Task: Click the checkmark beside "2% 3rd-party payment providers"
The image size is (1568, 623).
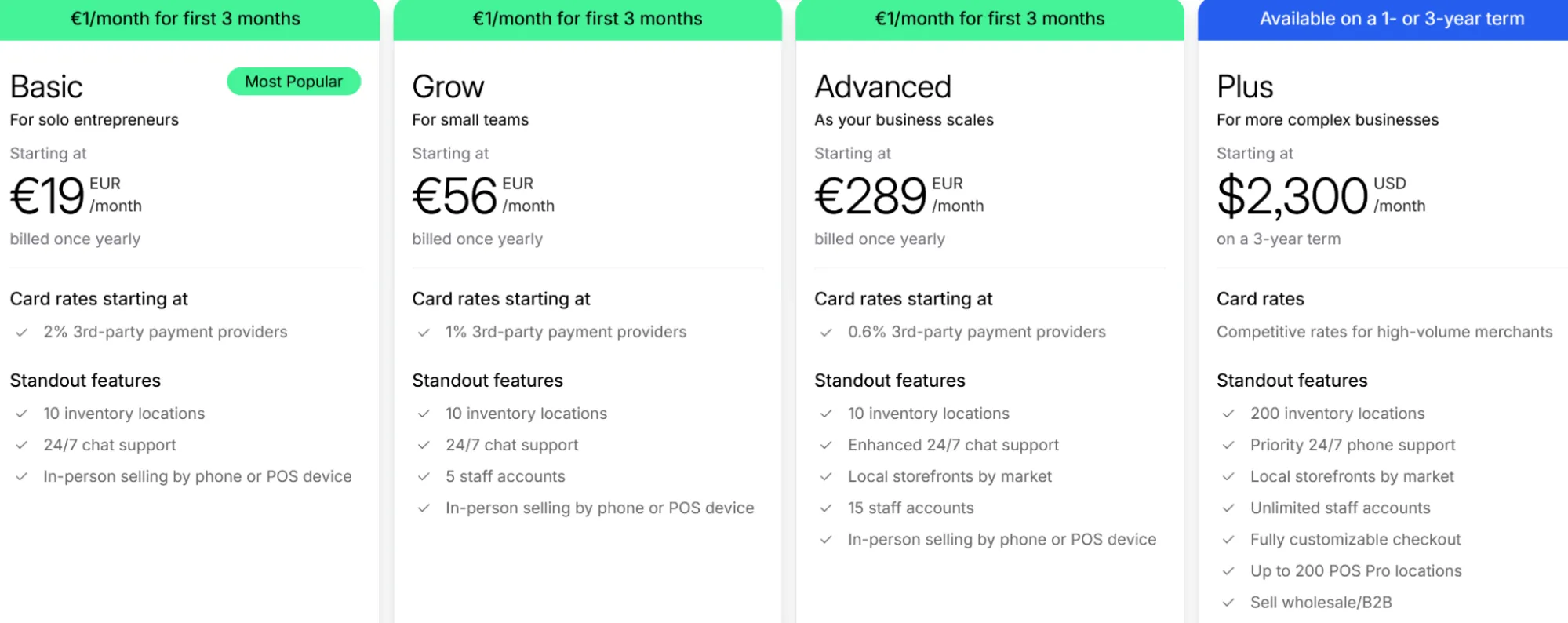Action: point(22,333)
